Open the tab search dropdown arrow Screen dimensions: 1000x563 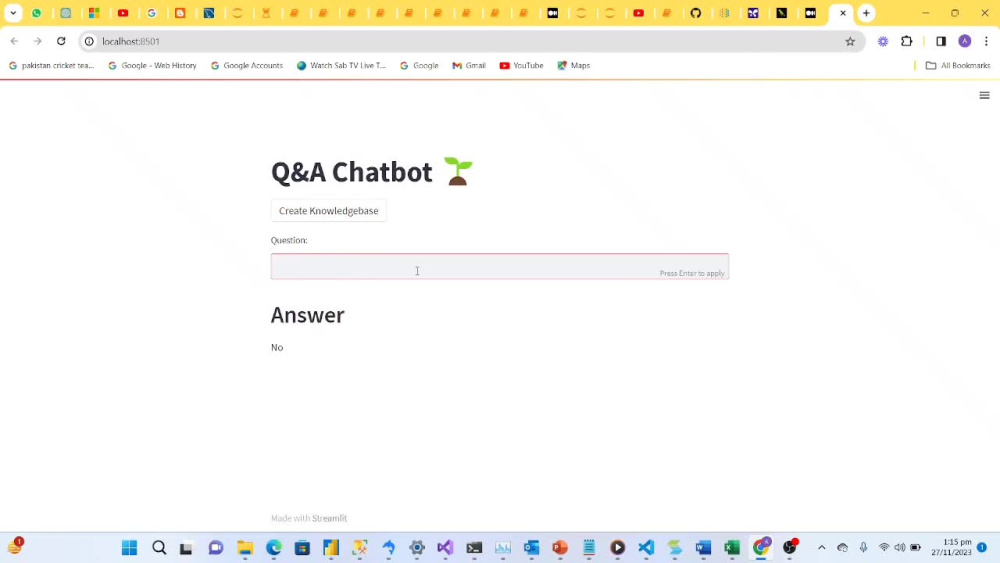tap(13, 13)
